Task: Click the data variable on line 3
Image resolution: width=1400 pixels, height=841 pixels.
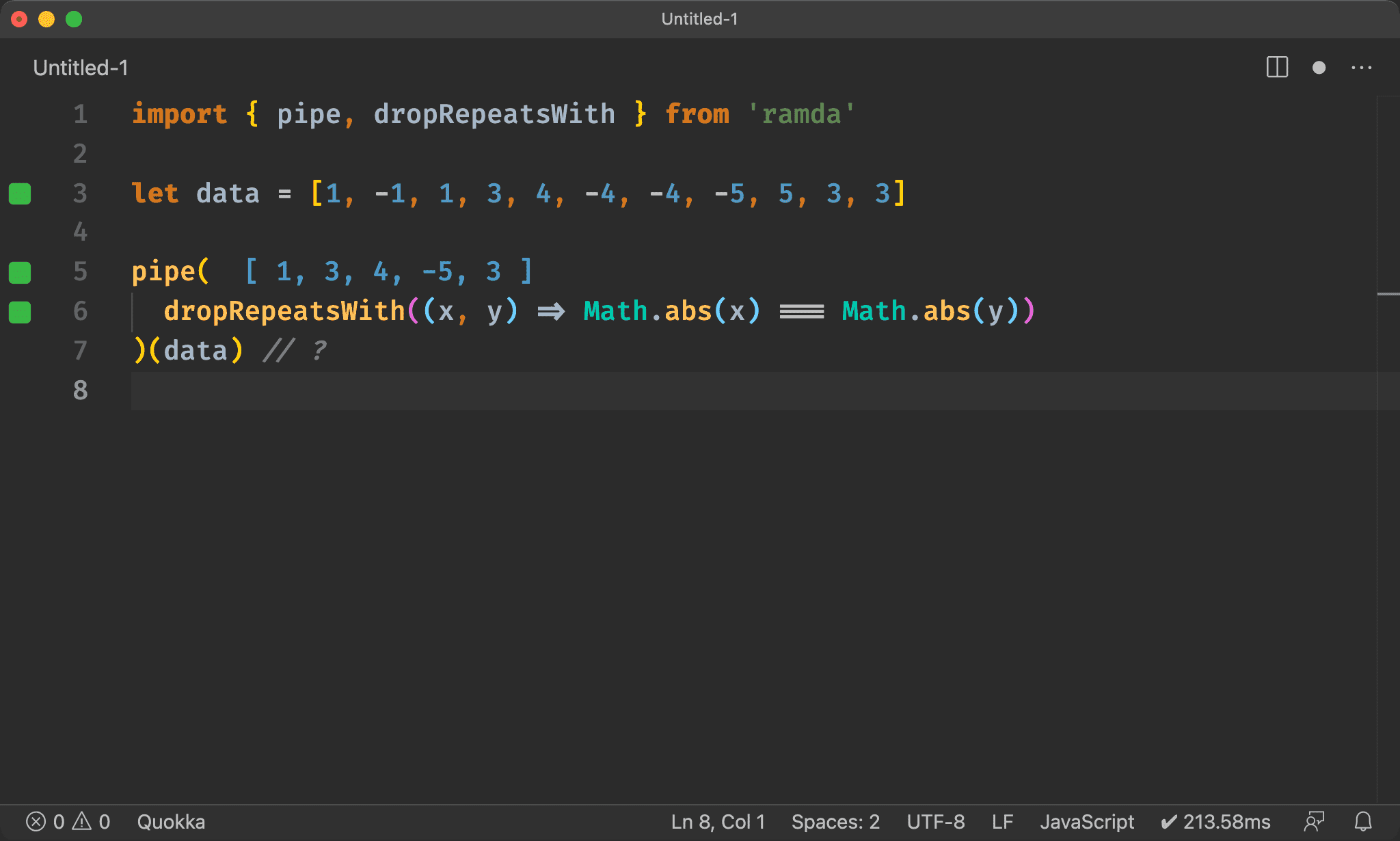Action: click(228, 193)
